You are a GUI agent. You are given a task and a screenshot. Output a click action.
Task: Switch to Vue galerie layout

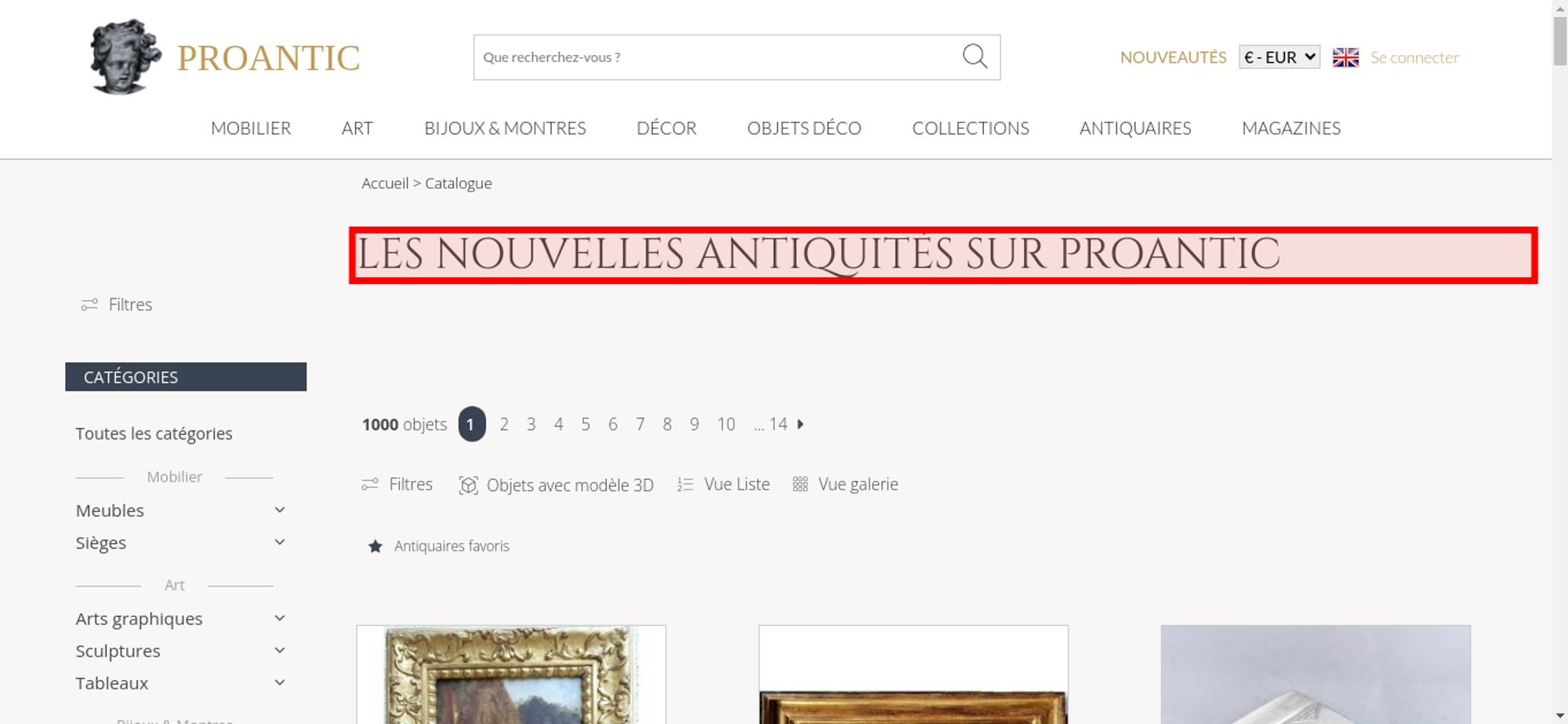point(845,485)
